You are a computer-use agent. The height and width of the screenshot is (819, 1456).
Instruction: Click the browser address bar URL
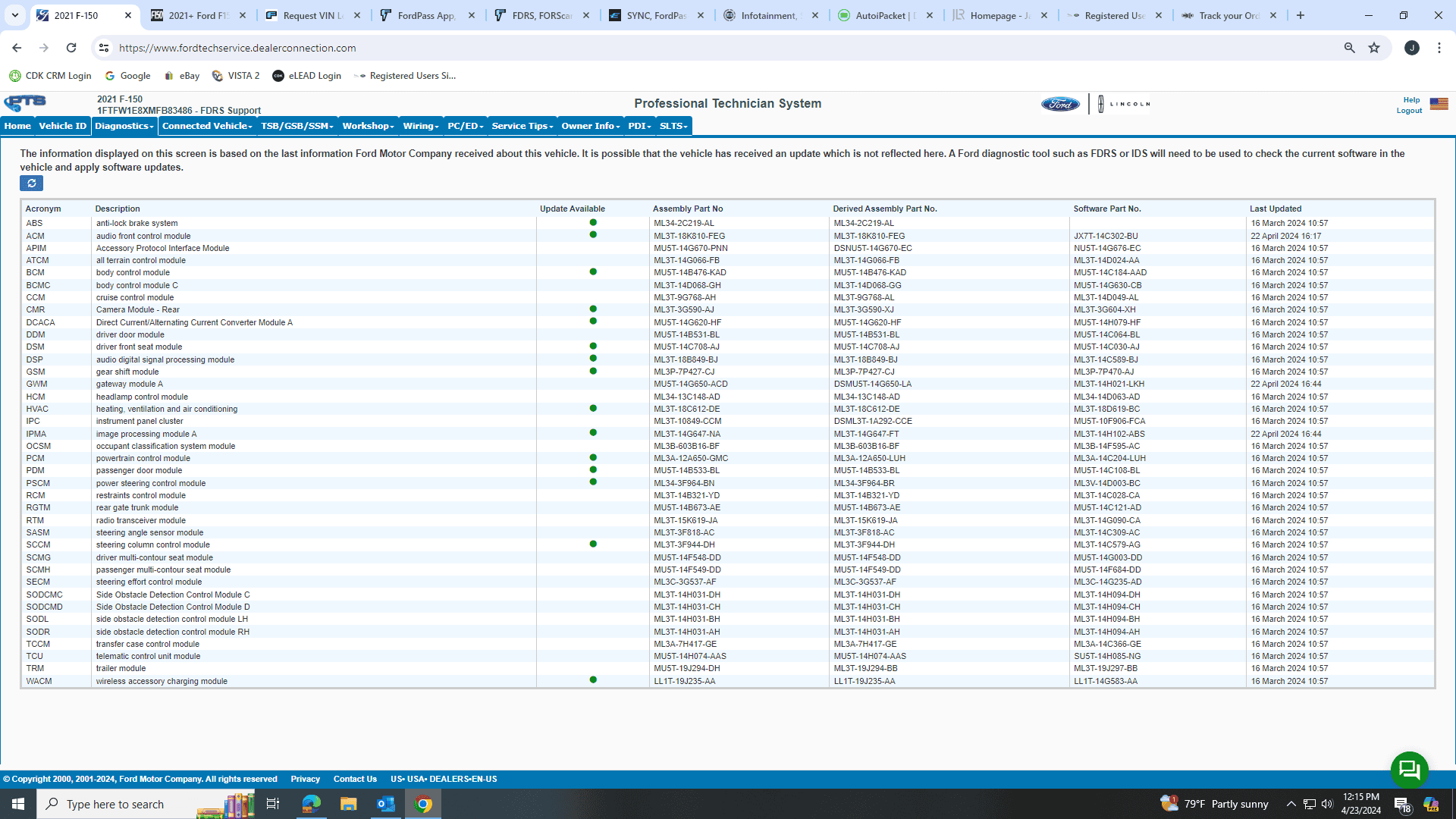tap(237, 48)
